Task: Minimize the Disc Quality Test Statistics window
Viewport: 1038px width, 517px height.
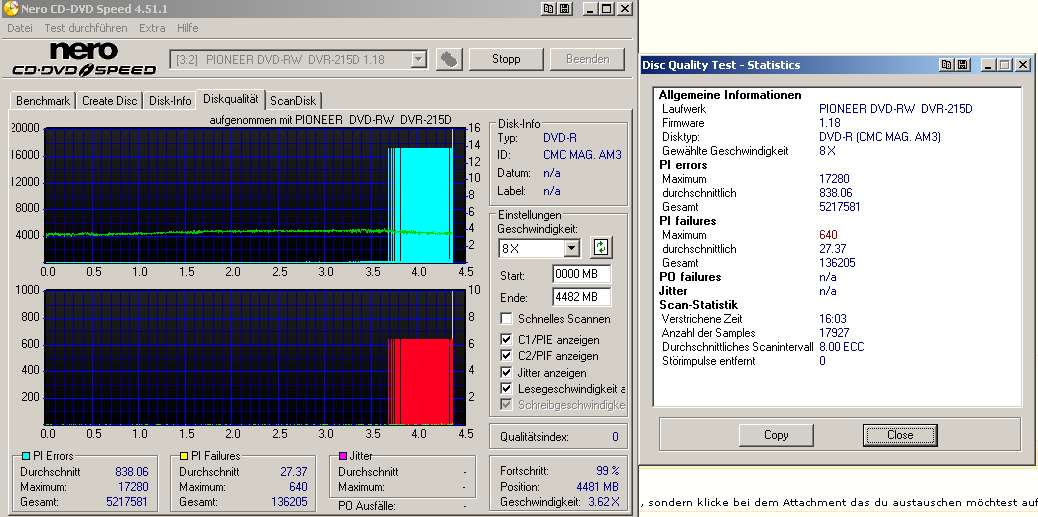Action: pos(988,65)
